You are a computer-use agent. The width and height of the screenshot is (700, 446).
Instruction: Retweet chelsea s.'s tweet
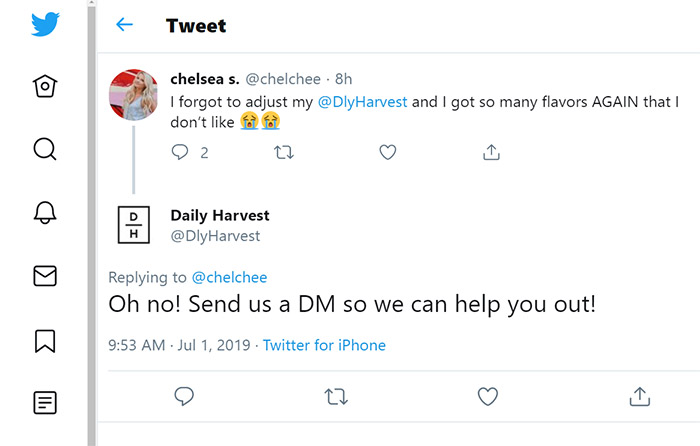284,153
